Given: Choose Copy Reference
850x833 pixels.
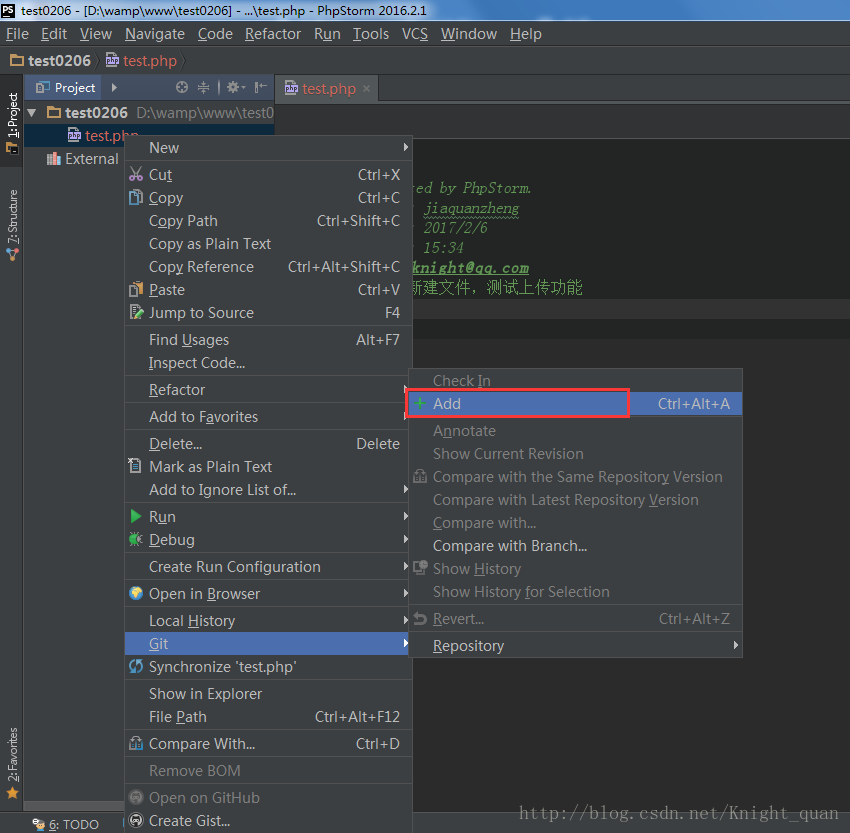Looking at the screenshot, I should tap(201, 267).
